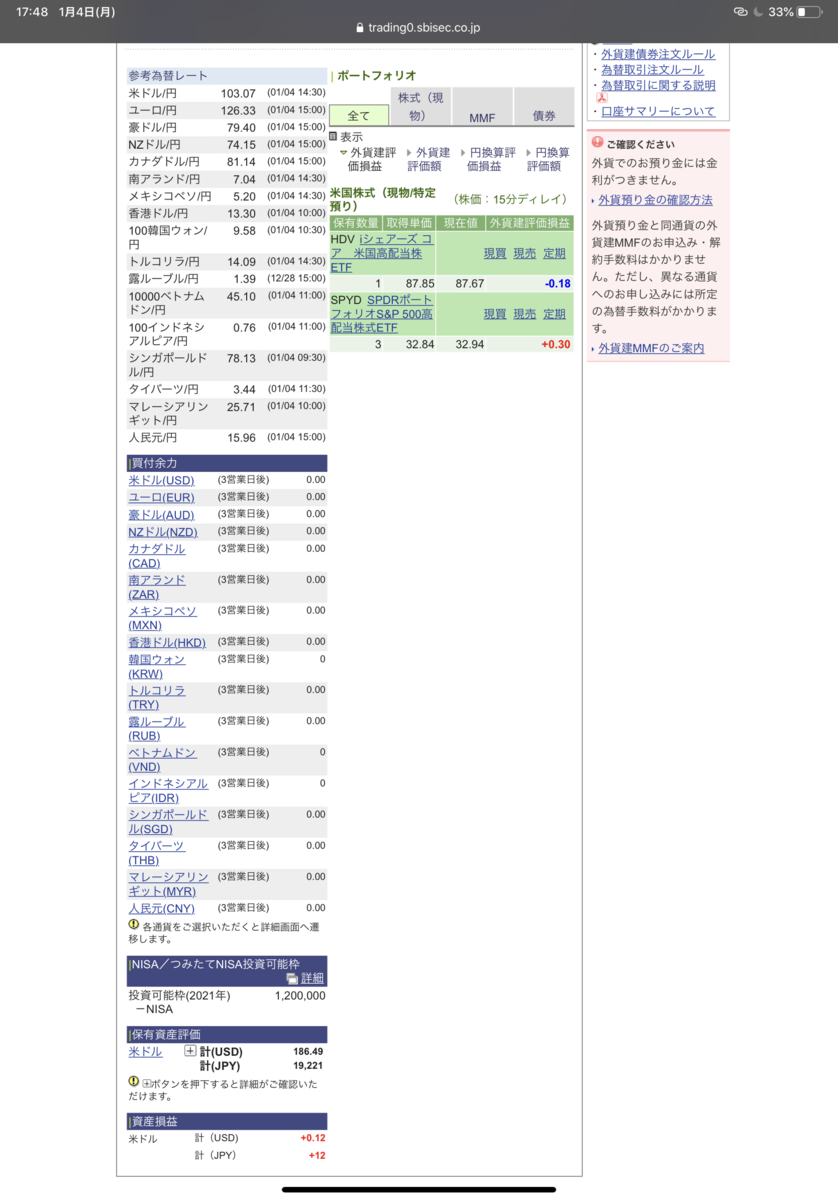The image size is (838, 1200).
Task: Open ユーロ(EUR) buying power link
Action: point(161,497)
